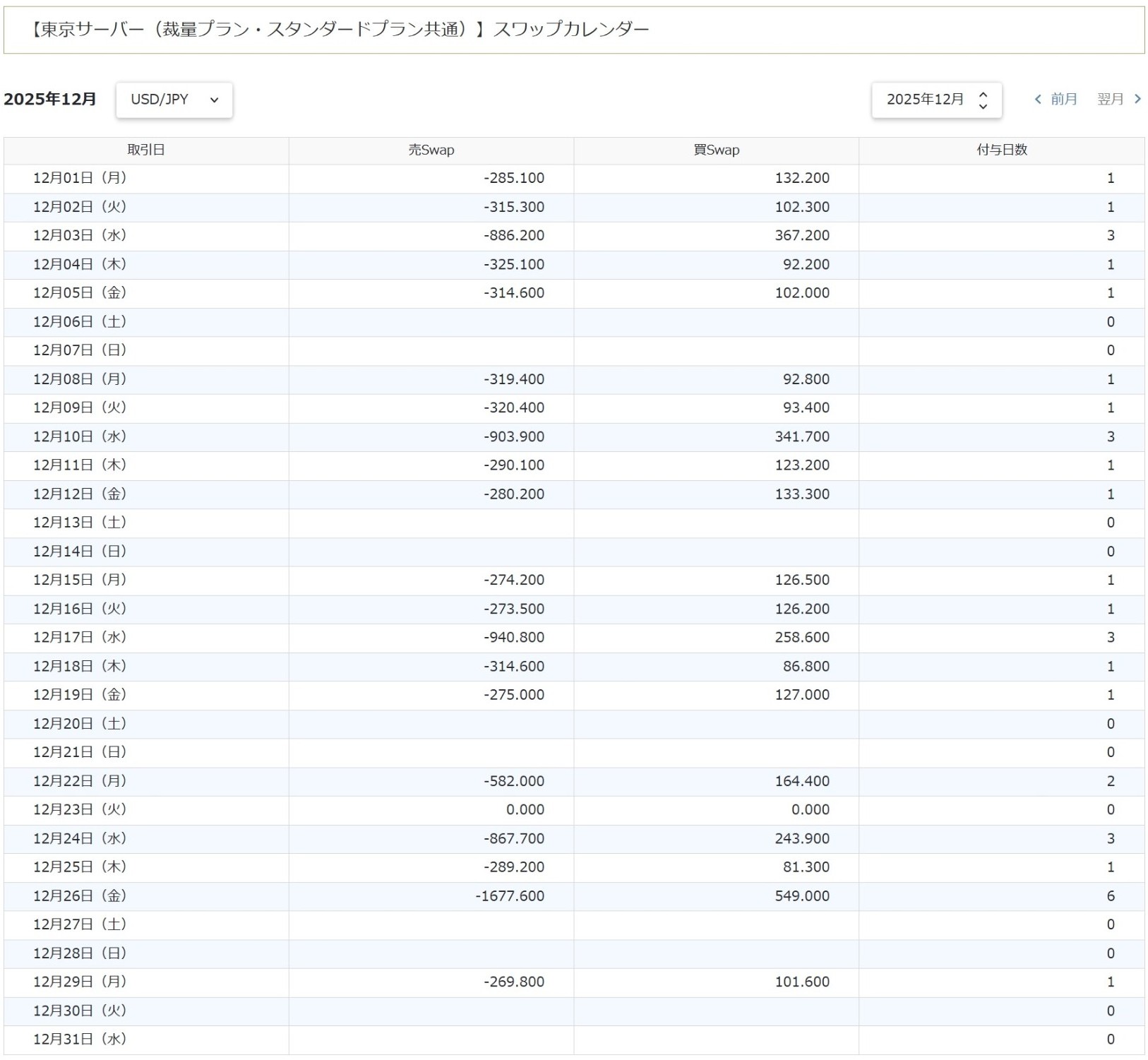Select buy swap value 92.800
Image resolution: width=1148 pixels, height=1060 pixels.
click(x=806, y=379)
